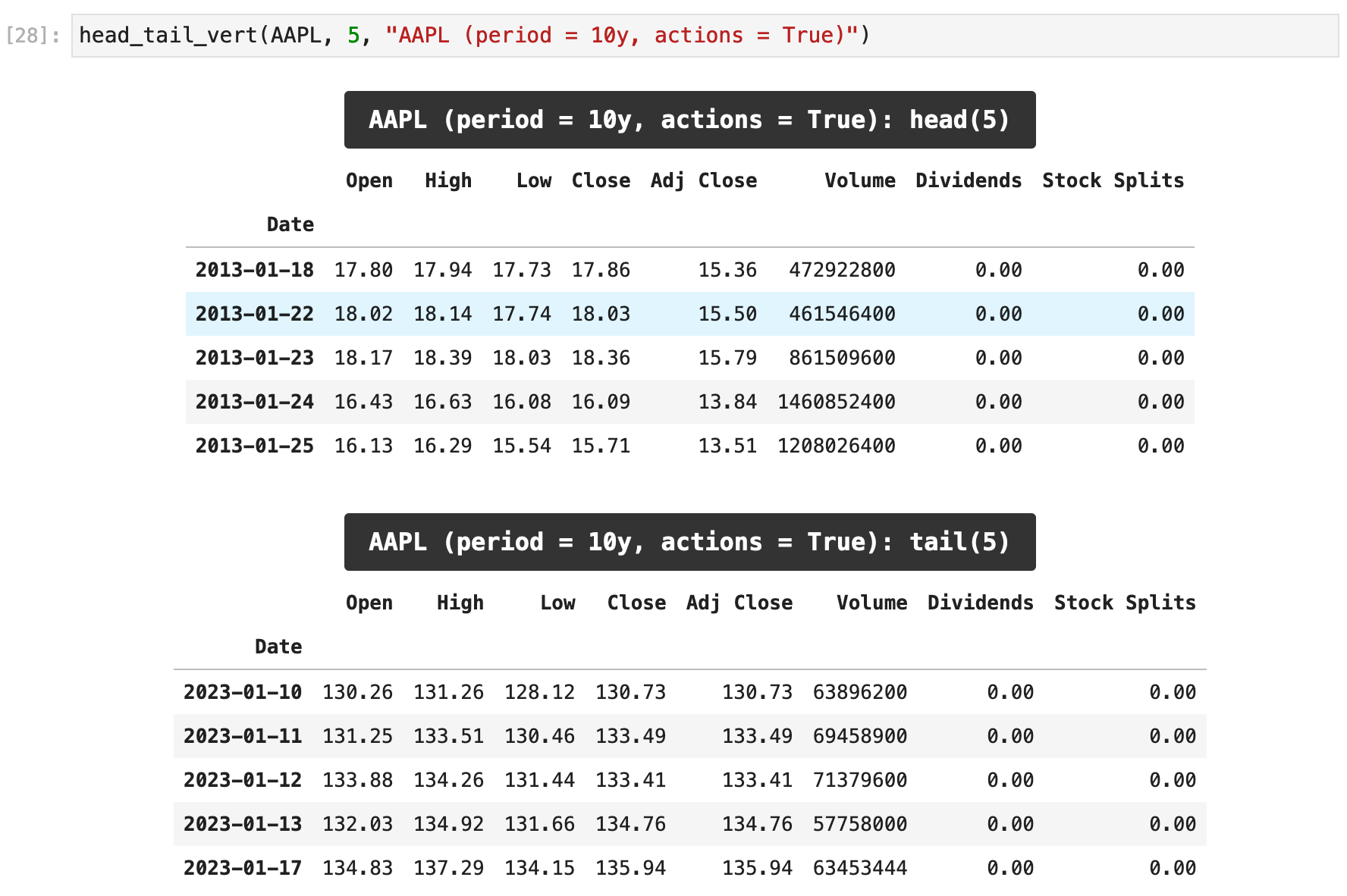Click Stock Splits header in head table
The width and height of the screenshot is (1347, 896).
click(1113, 180)
